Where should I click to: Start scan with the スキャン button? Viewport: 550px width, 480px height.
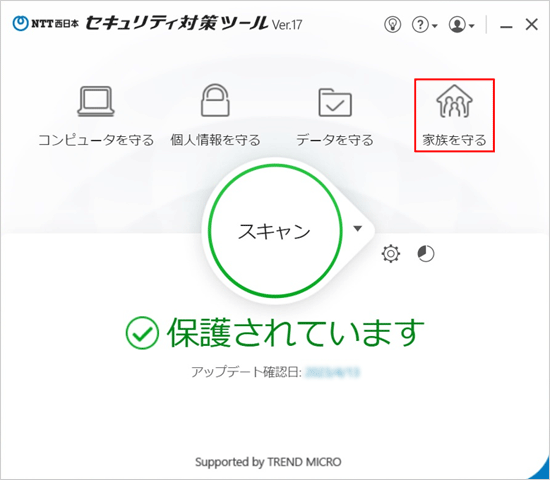coord(275,231)
